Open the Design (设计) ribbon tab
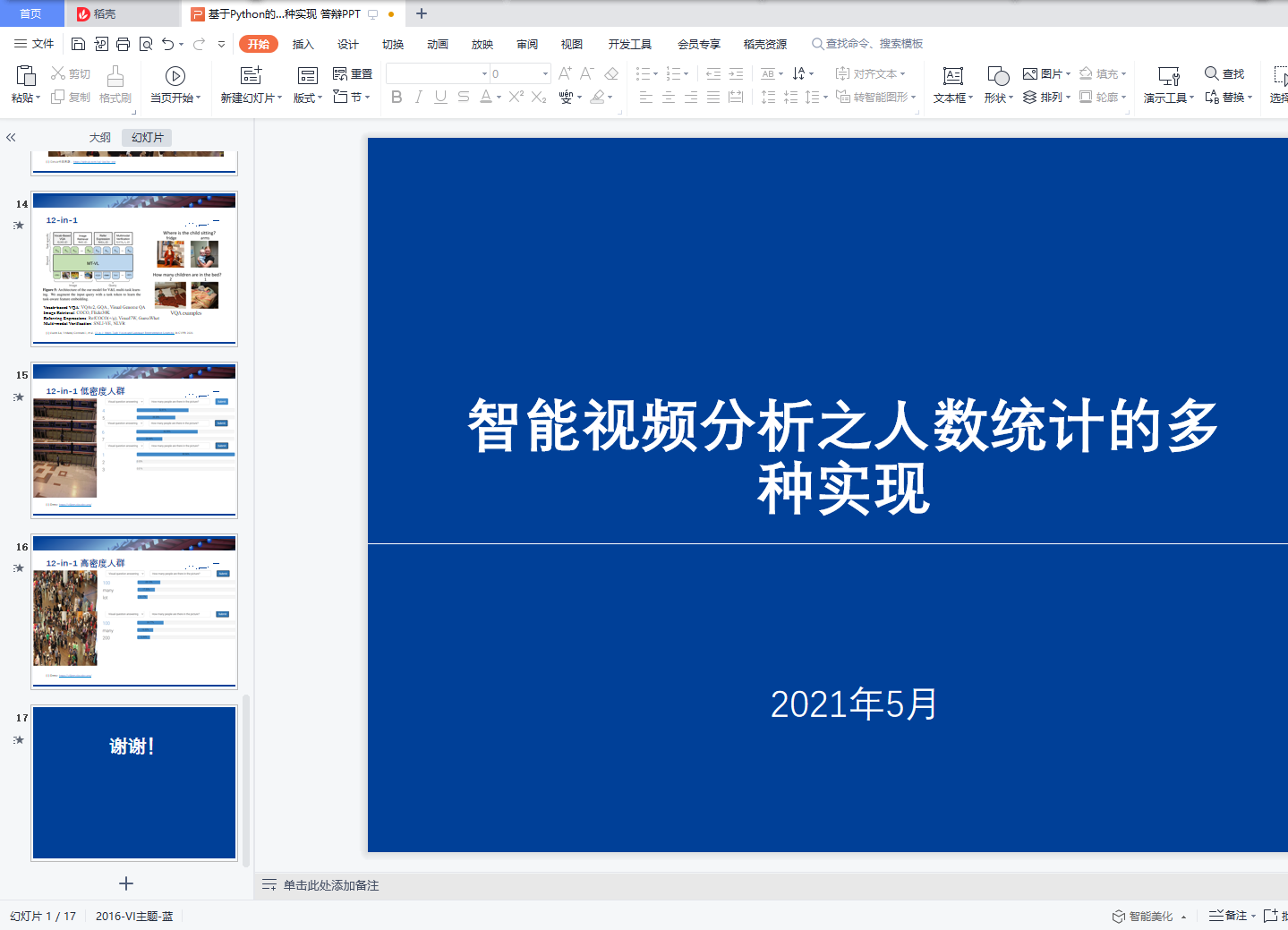This screenshot has width=1288, height=930. tap(348, 44)
